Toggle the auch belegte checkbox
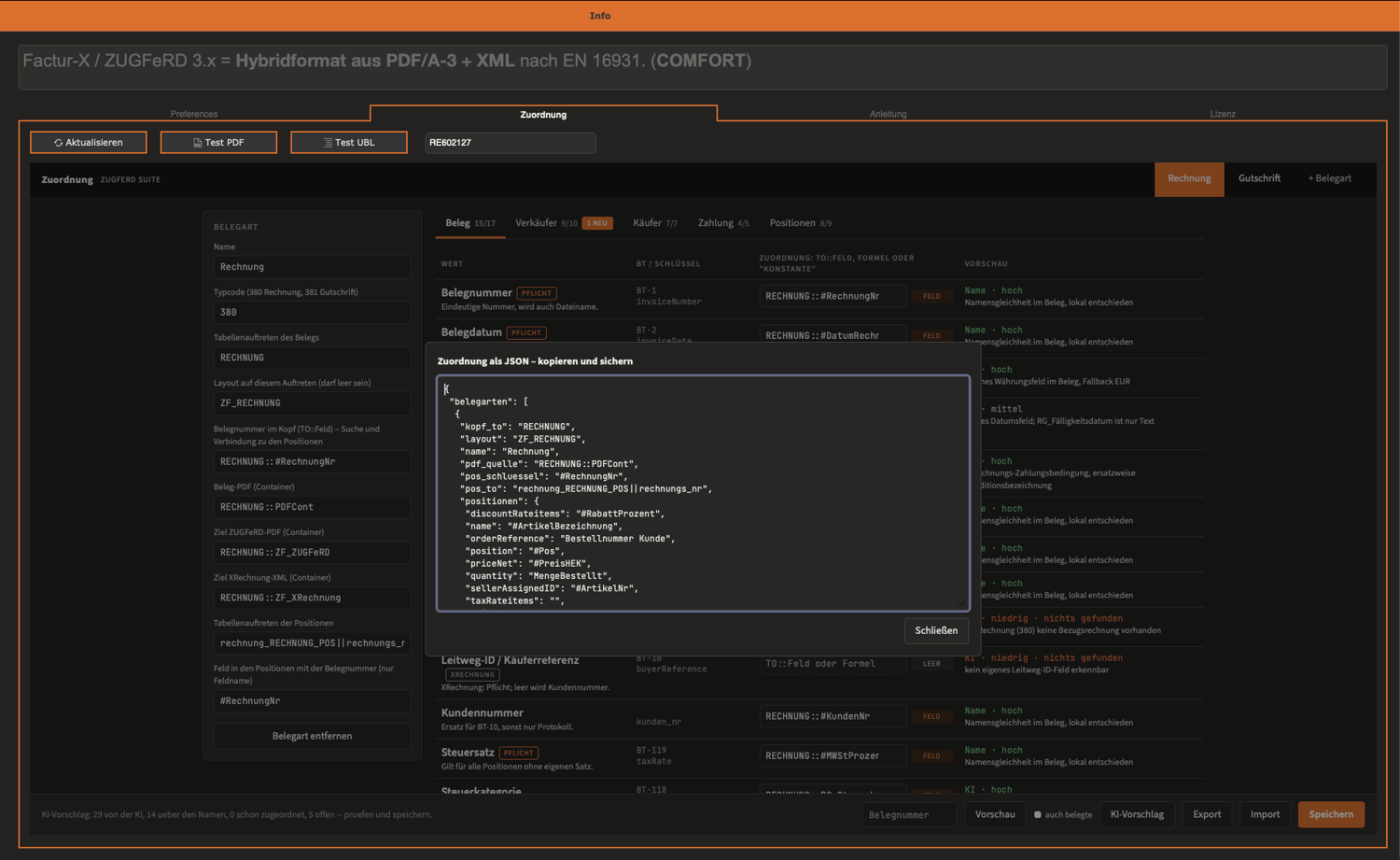 pos(1037,815)
